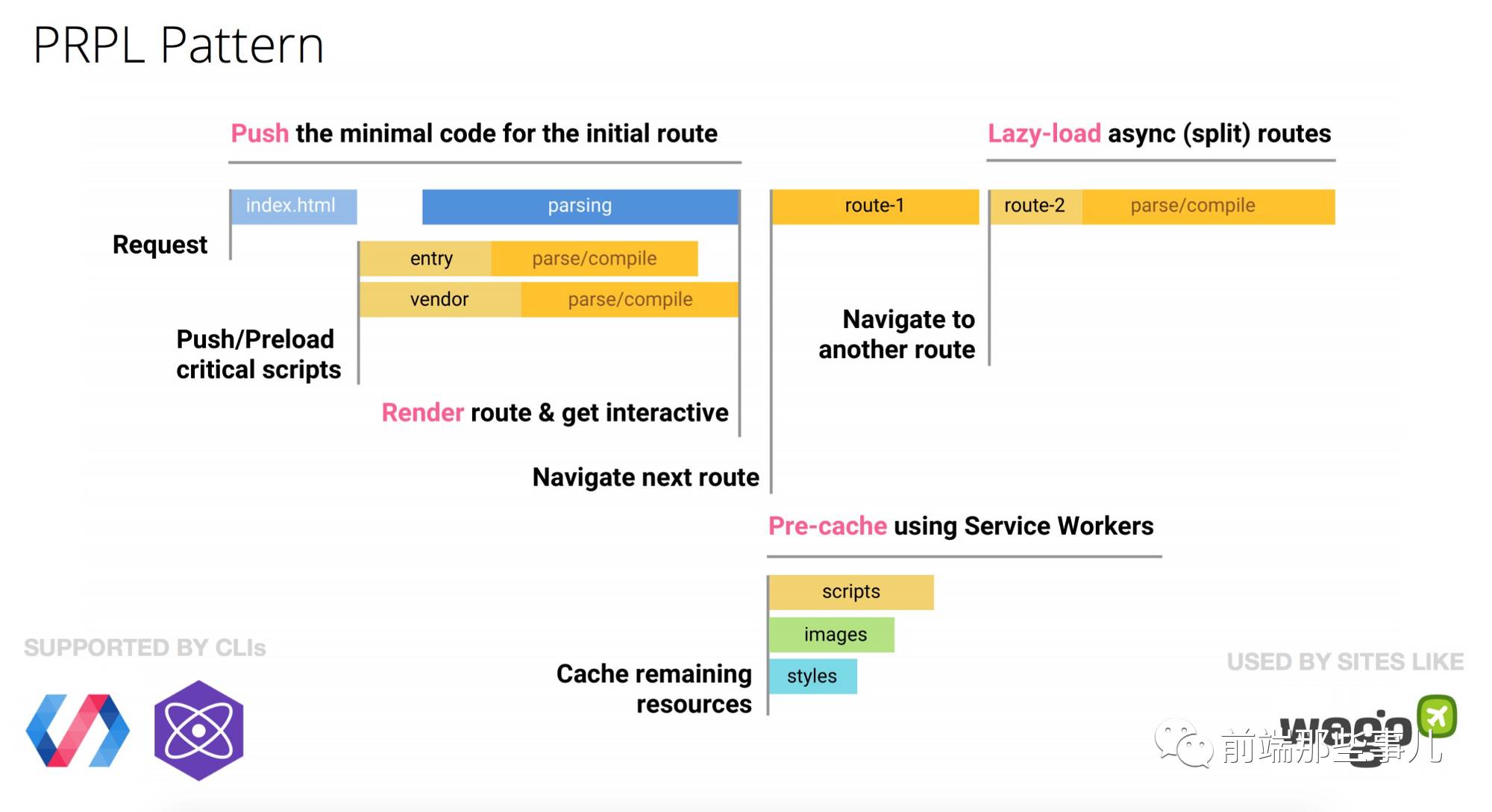Click the route-2 block
The image size is (1492, 812).
(x=1035, y=207)
